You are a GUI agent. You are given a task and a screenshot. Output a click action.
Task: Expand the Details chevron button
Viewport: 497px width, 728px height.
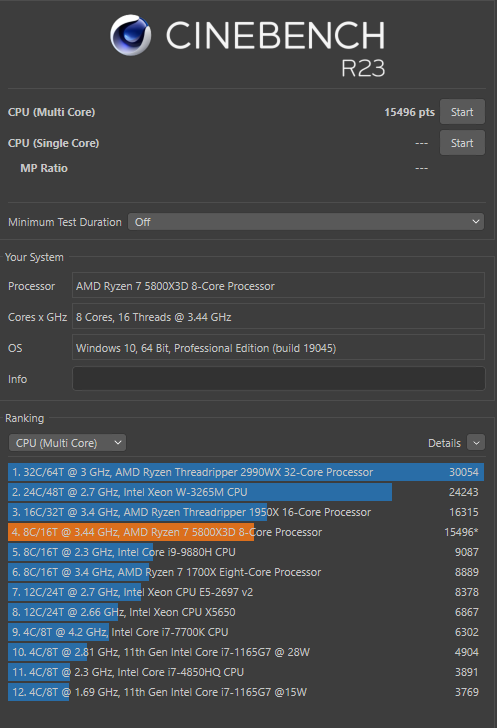[x=476, y=443]
